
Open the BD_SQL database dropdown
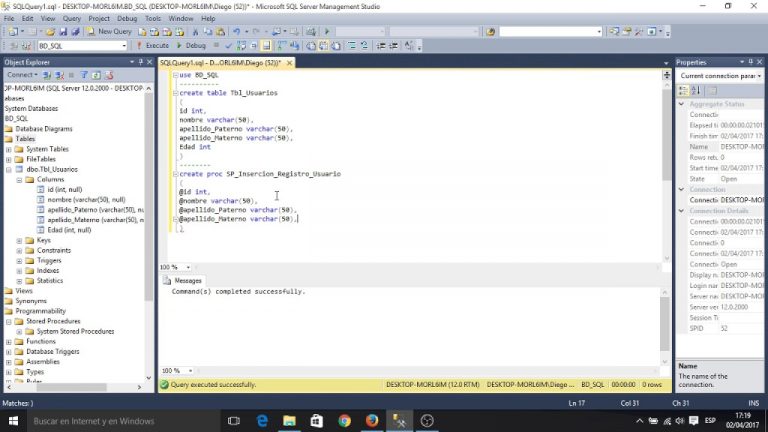tap(123, 46)
